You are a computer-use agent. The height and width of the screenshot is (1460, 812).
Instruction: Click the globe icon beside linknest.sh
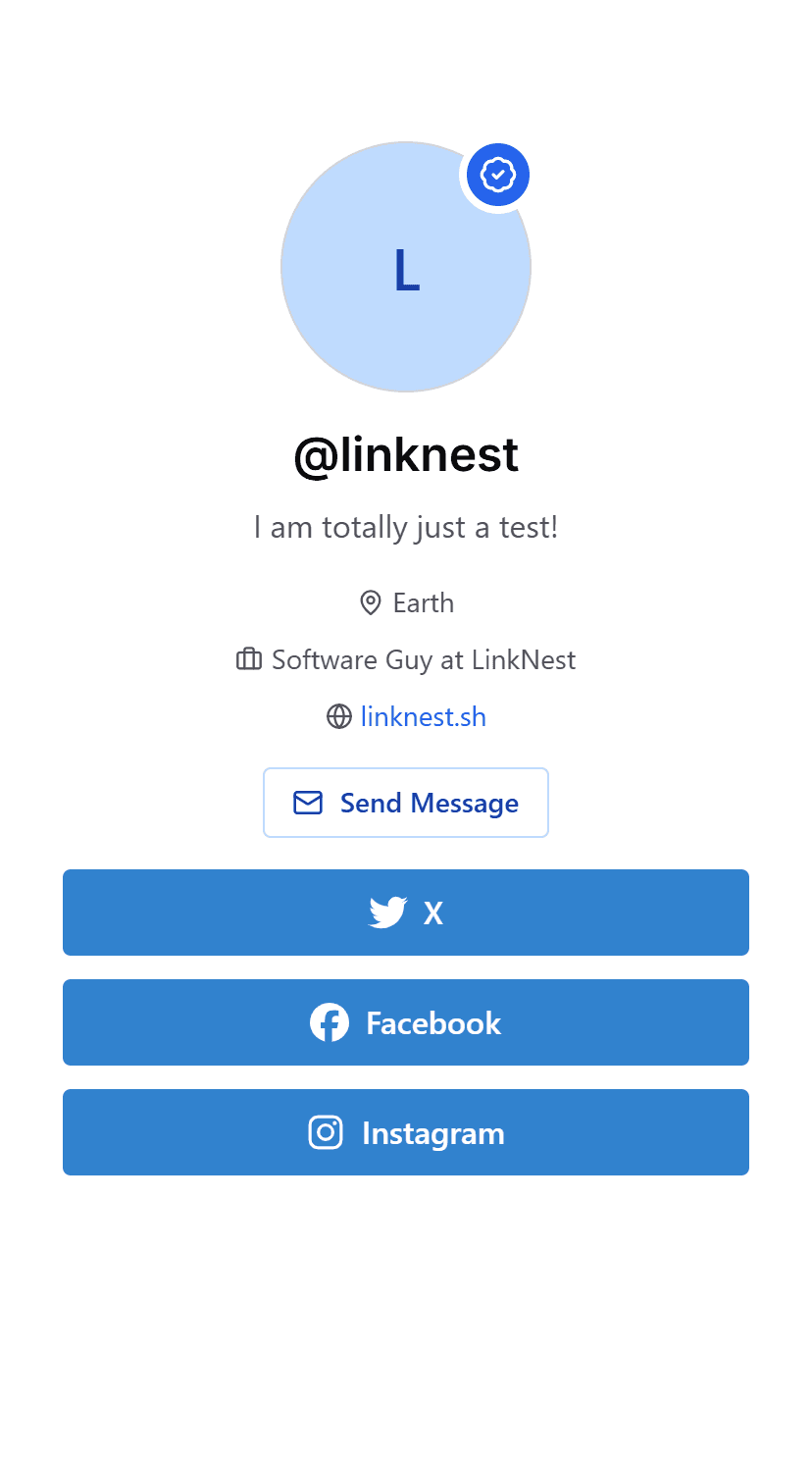(338, 716)
